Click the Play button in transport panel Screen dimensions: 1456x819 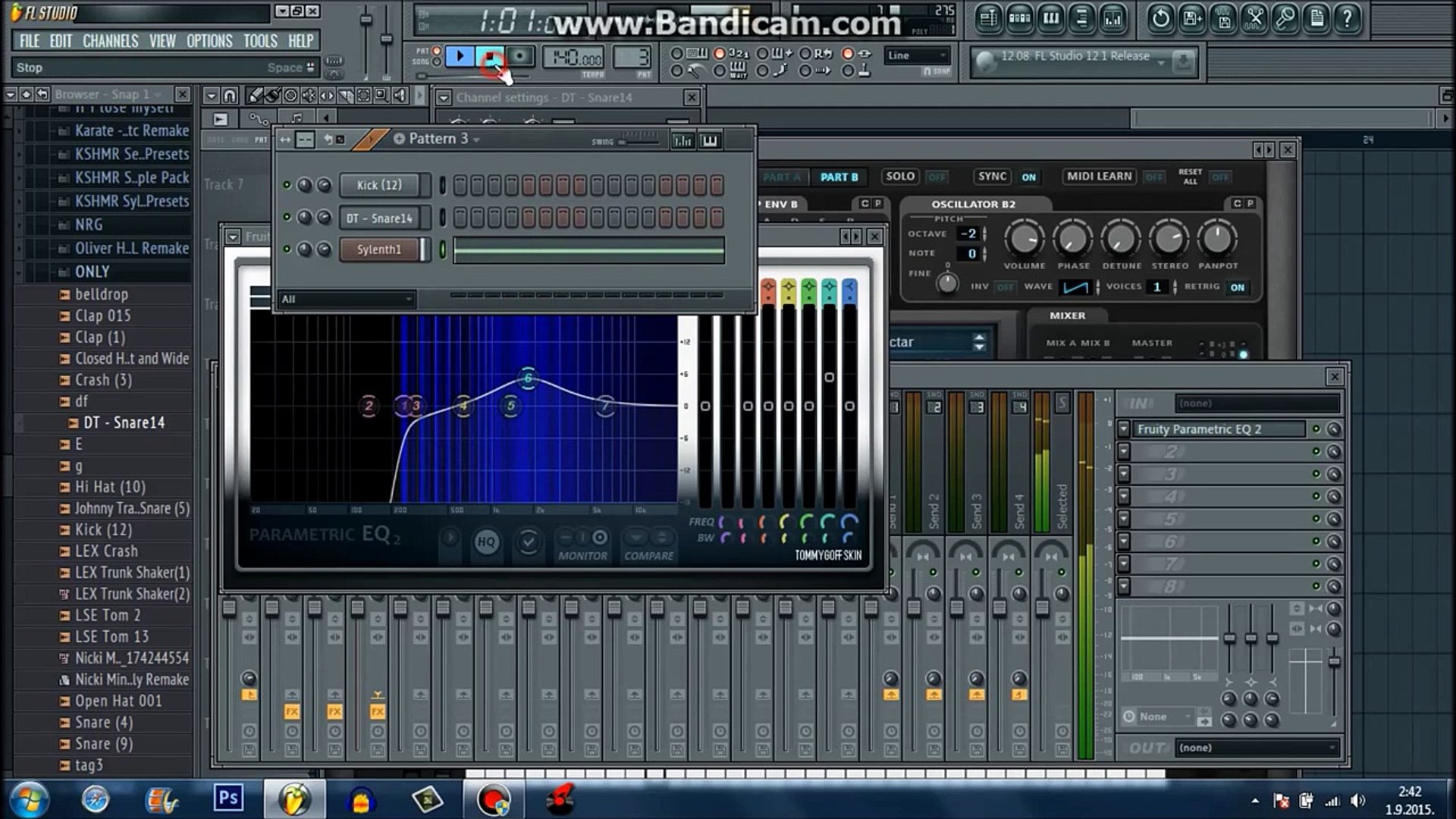[x=460, y=56]
